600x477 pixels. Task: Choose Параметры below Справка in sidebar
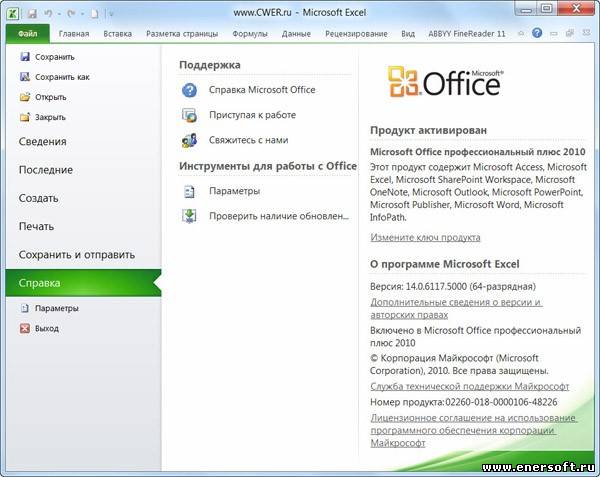tap(57, 308)
